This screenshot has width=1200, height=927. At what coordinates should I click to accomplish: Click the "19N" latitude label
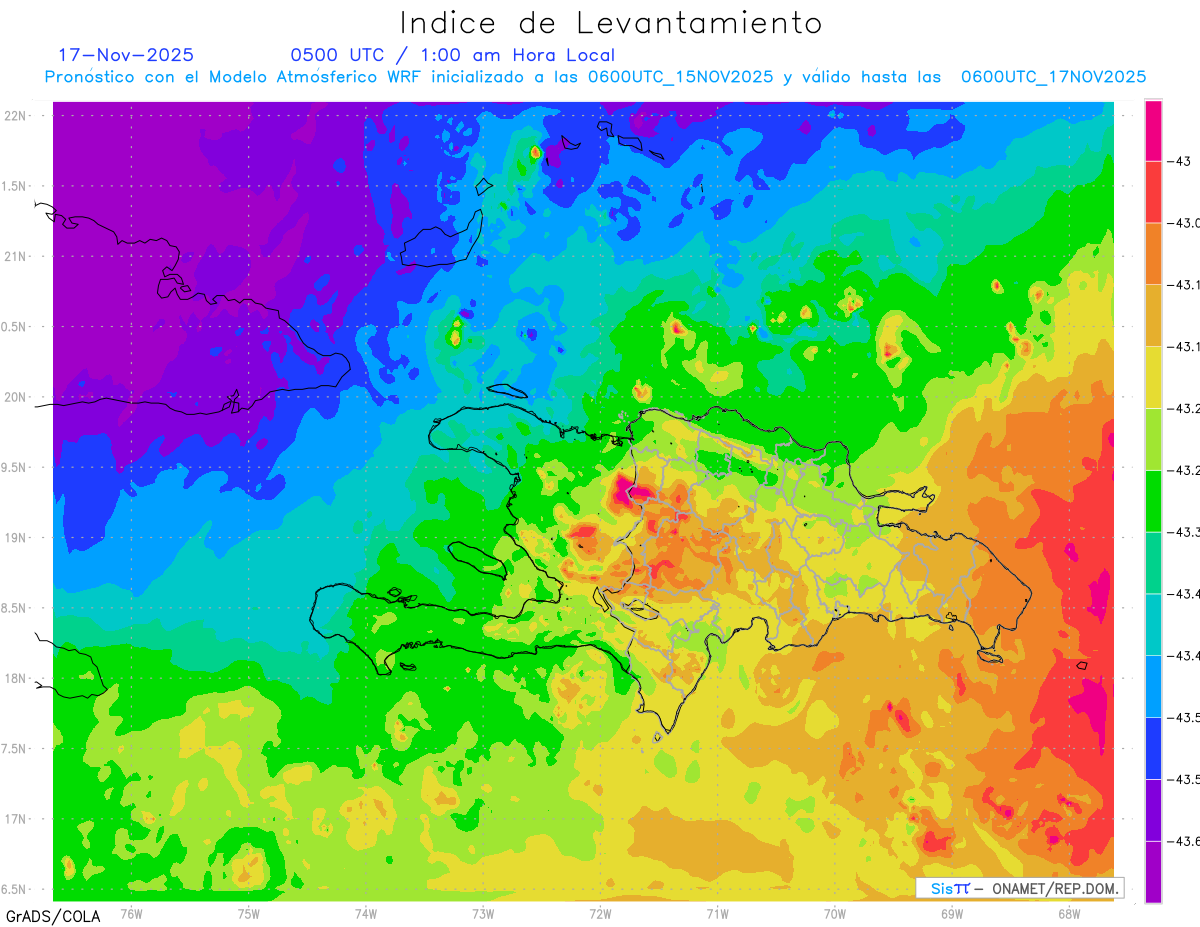click(x=16, y=538)
